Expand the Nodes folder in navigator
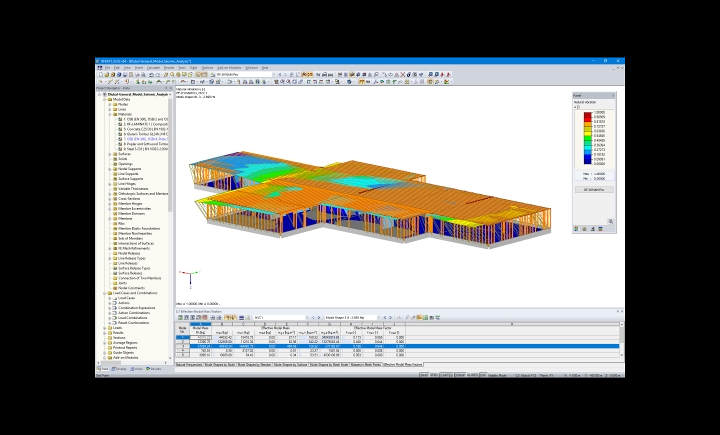 tap(110, 104)
